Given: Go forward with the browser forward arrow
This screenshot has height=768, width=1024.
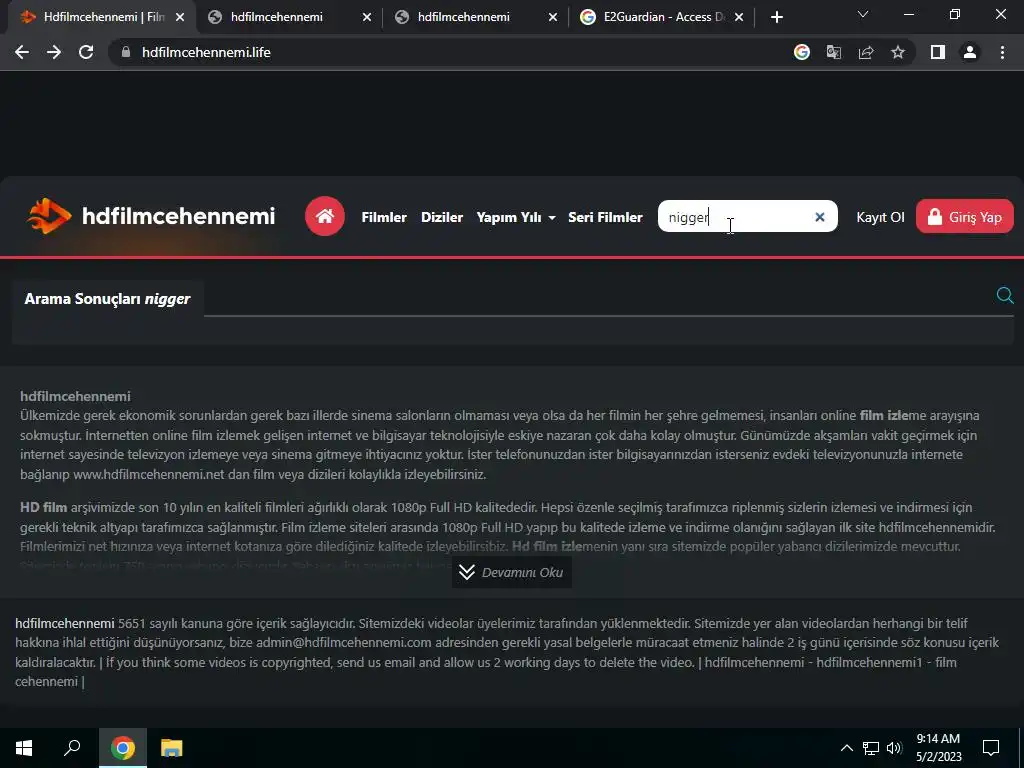Looking at the screenshot, I should pyautogui.click(x=54, y=52).
